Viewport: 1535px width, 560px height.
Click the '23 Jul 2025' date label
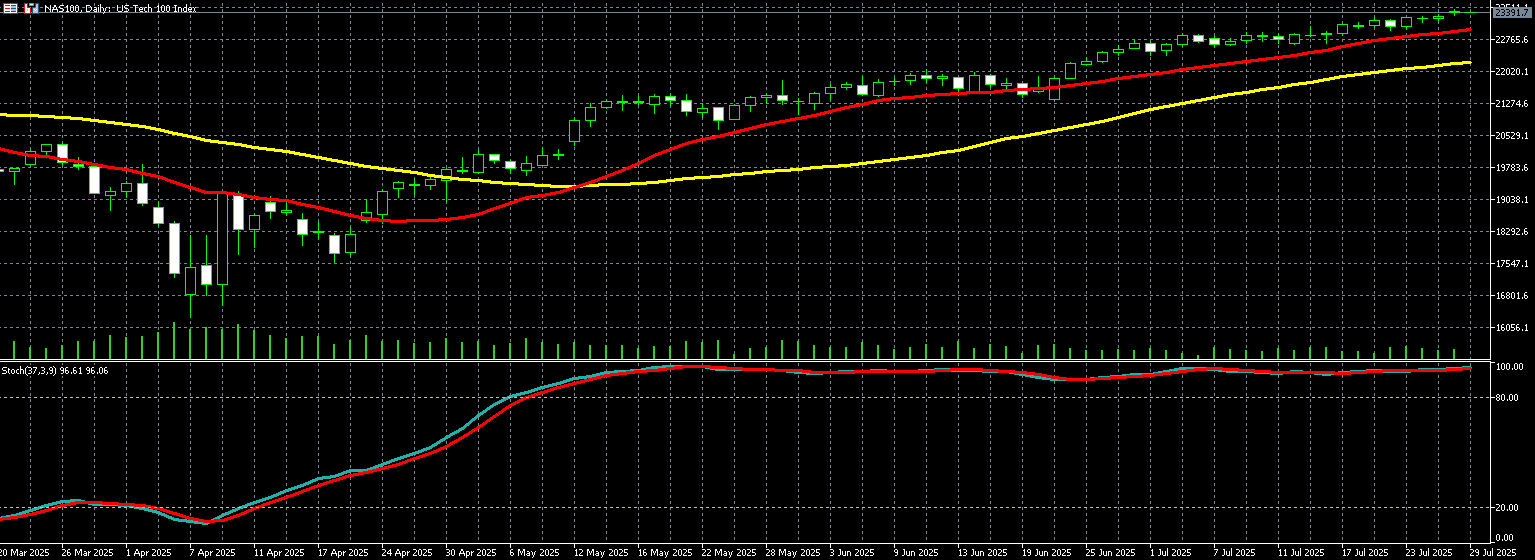tap(1429, 552)
